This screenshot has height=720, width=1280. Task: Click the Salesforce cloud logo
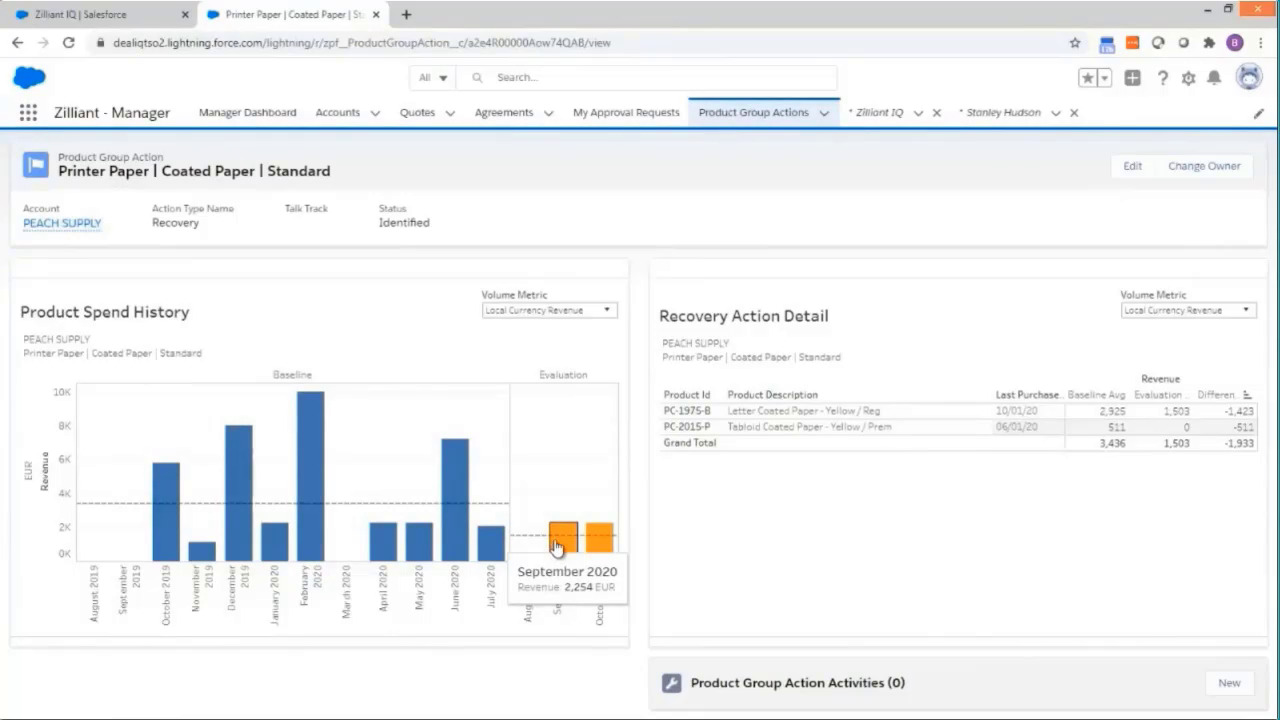30,77
